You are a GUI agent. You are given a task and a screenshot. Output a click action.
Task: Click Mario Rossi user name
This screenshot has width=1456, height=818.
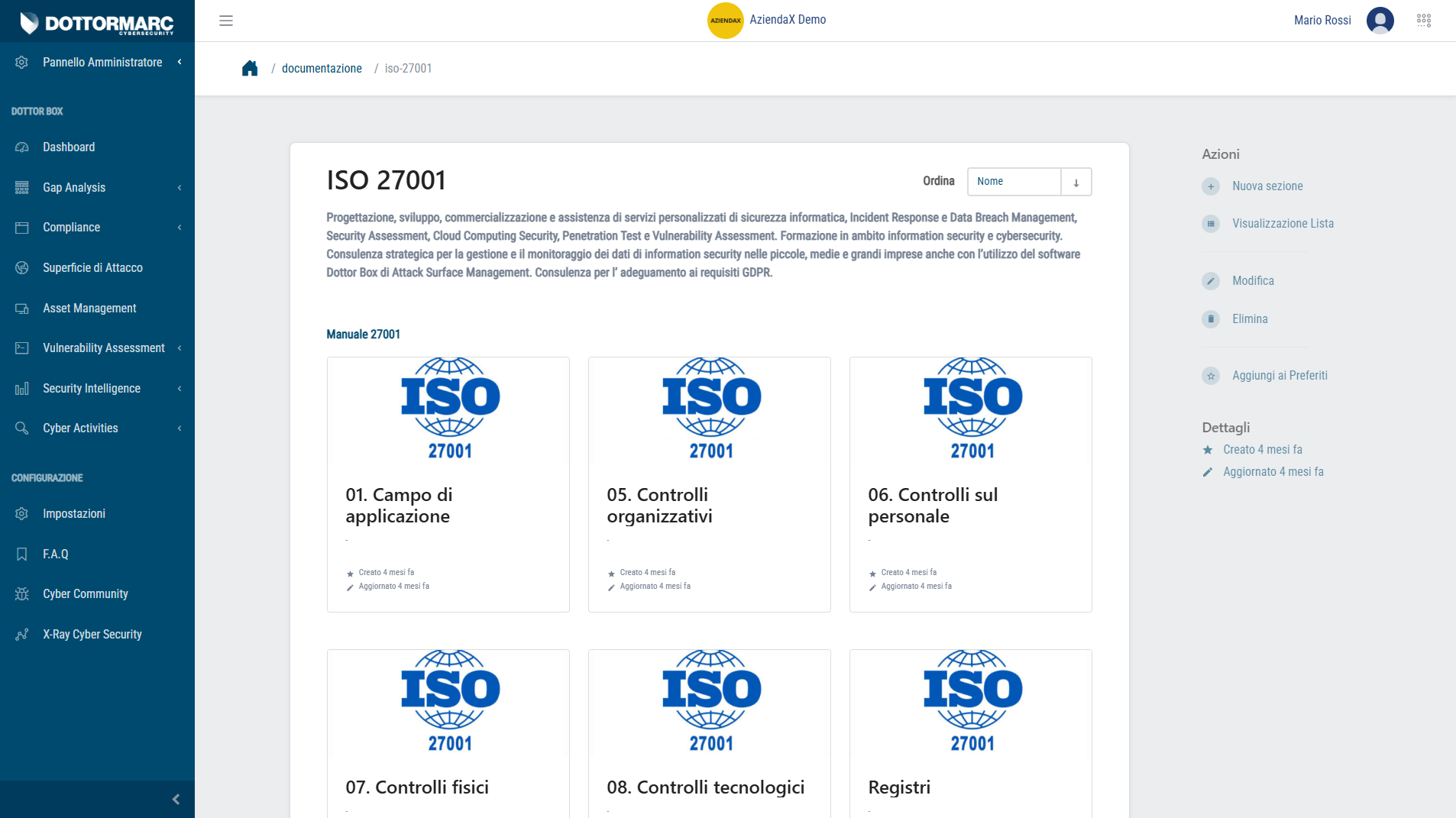point(1322,21)
